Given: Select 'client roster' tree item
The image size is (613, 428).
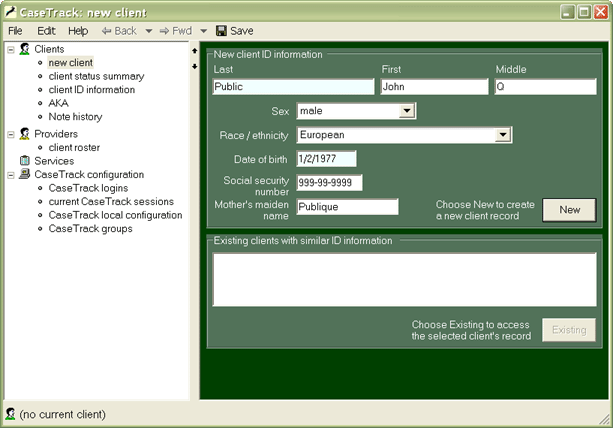Looking at the screenshot, I should coord(74,147).
